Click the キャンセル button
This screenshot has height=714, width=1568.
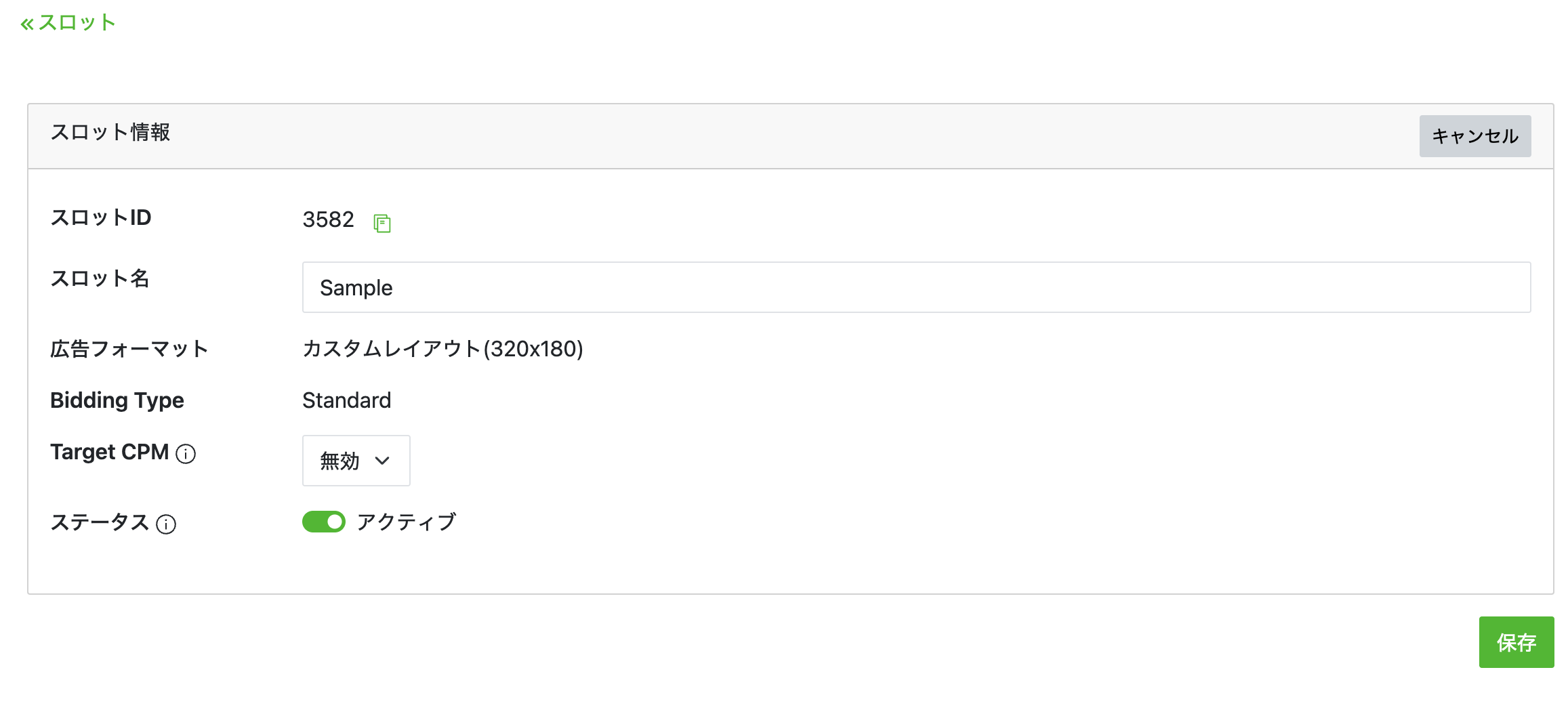[1475, 136]
